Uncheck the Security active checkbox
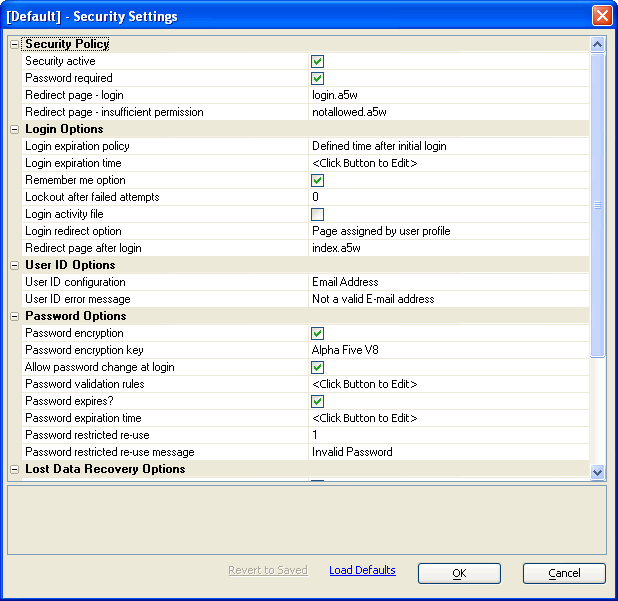Image resolution: width=618 pixels, height=601 pixels. (317, 61)
